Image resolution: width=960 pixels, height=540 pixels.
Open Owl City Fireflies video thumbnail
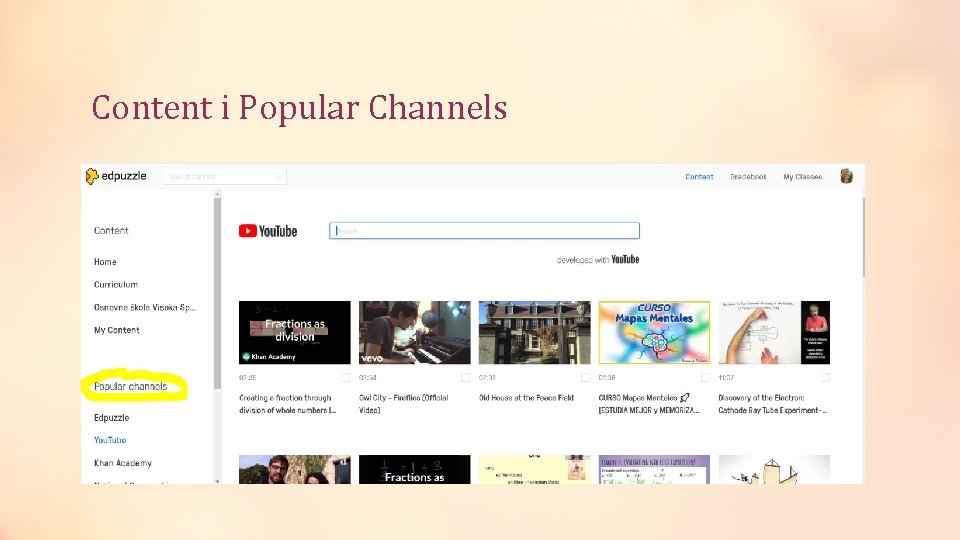pyautogui.click(x=414, y=332)
